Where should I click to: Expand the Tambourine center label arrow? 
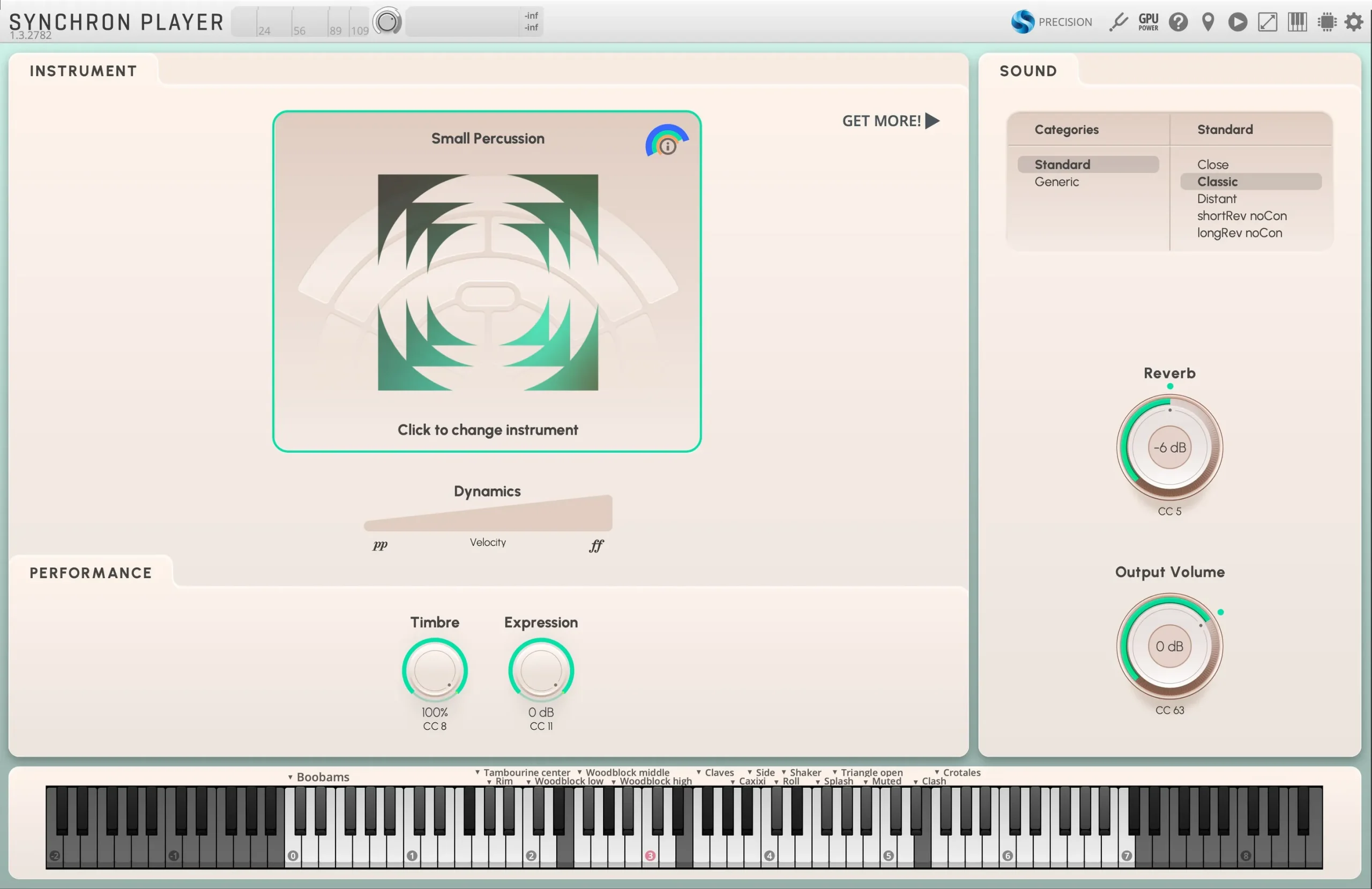[x=478, y=772]
